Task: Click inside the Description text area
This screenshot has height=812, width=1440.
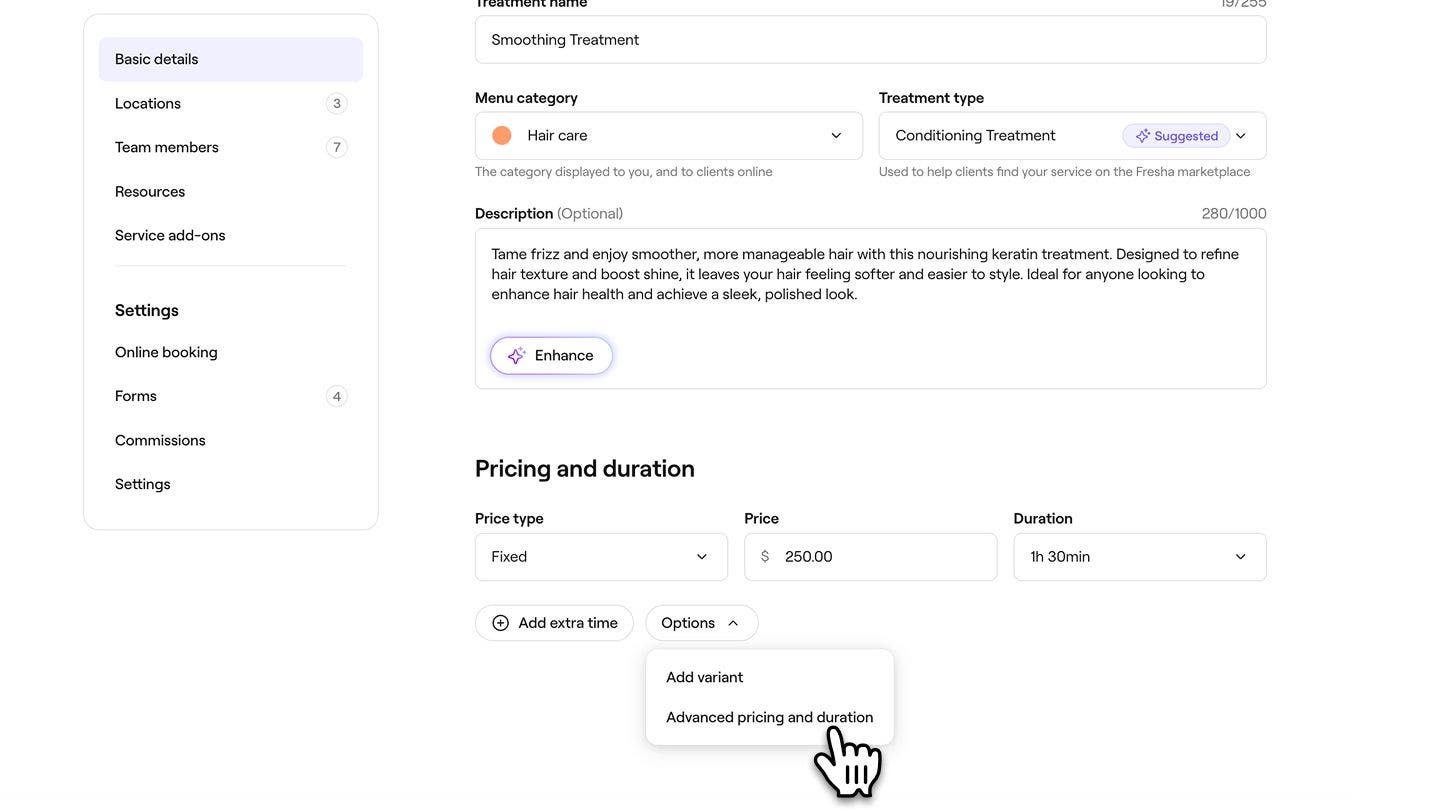Action: click(870, 320)
